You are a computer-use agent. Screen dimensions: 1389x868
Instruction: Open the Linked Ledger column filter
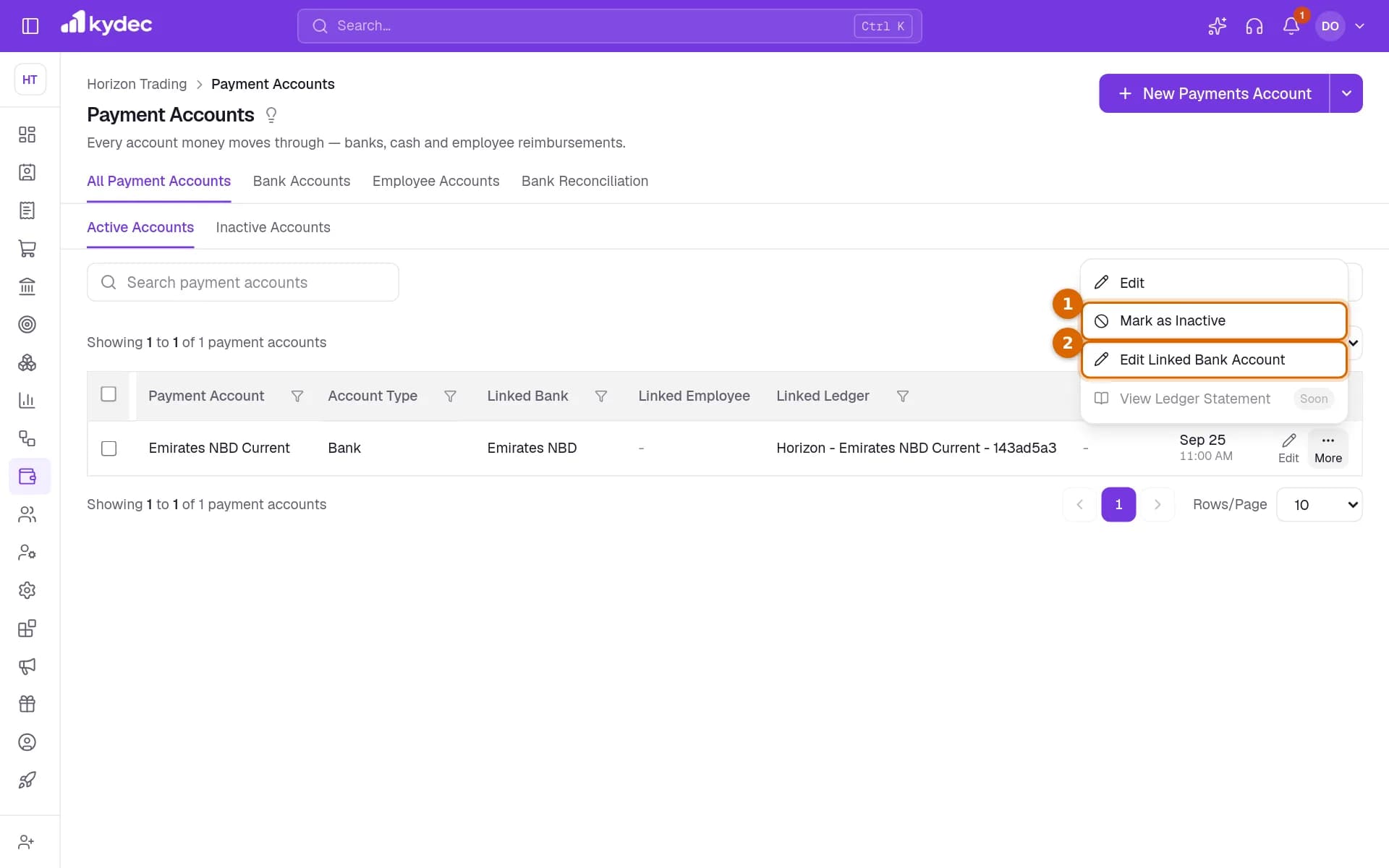pyautogui.click(x=902, y=396)
